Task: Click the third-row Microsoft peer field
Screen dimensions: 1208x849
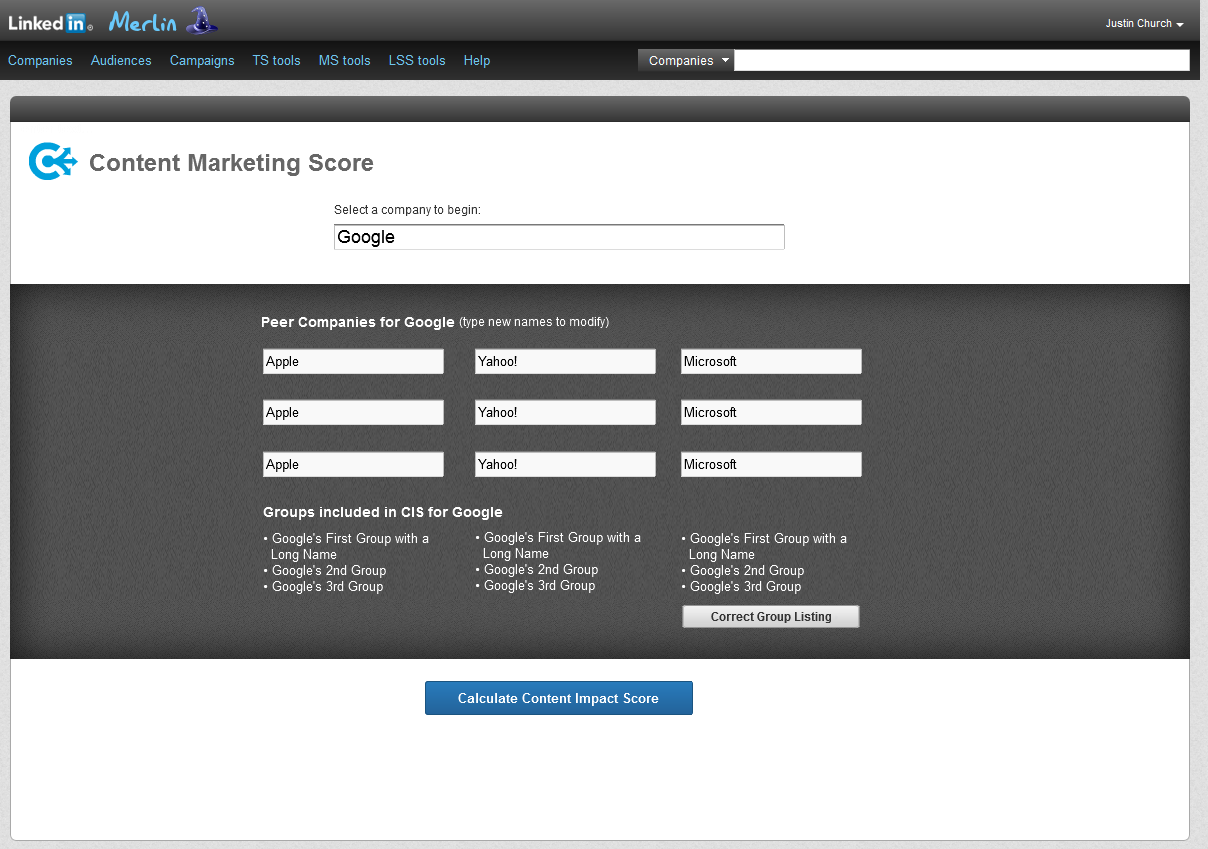Action: pos(771,465)
